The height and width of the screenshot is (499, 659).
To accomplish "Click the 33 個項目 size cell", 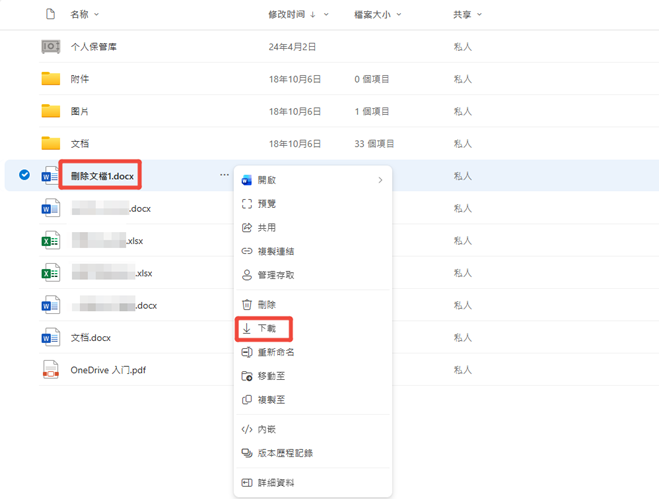I will [x=374, y=144].
